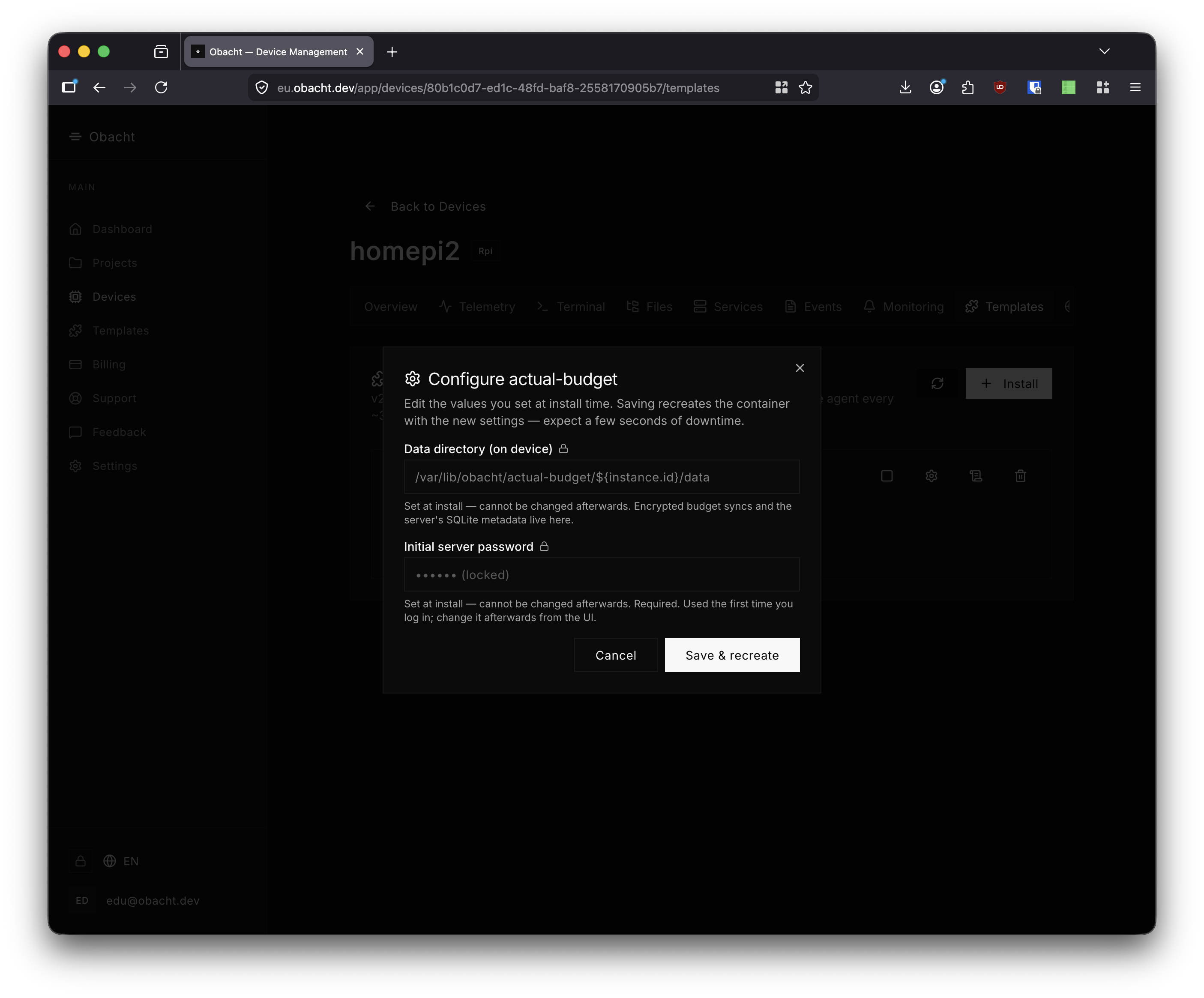Click the Bitwarden extension icon
1204x998 pixels.
coord(1034,87)
